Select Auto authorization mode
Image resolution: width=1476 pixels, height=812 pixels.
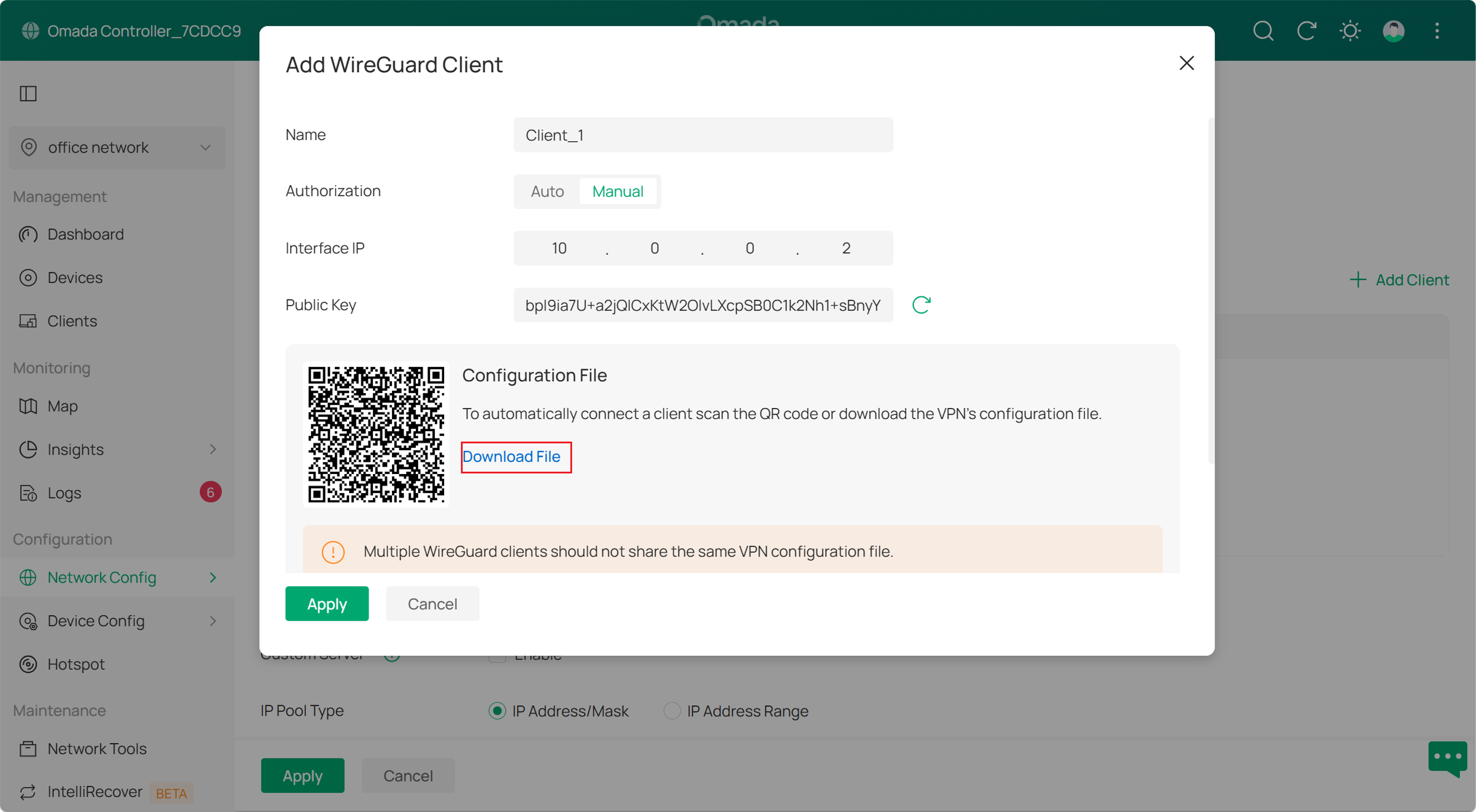pyautogui.click(x=547, y=191)
